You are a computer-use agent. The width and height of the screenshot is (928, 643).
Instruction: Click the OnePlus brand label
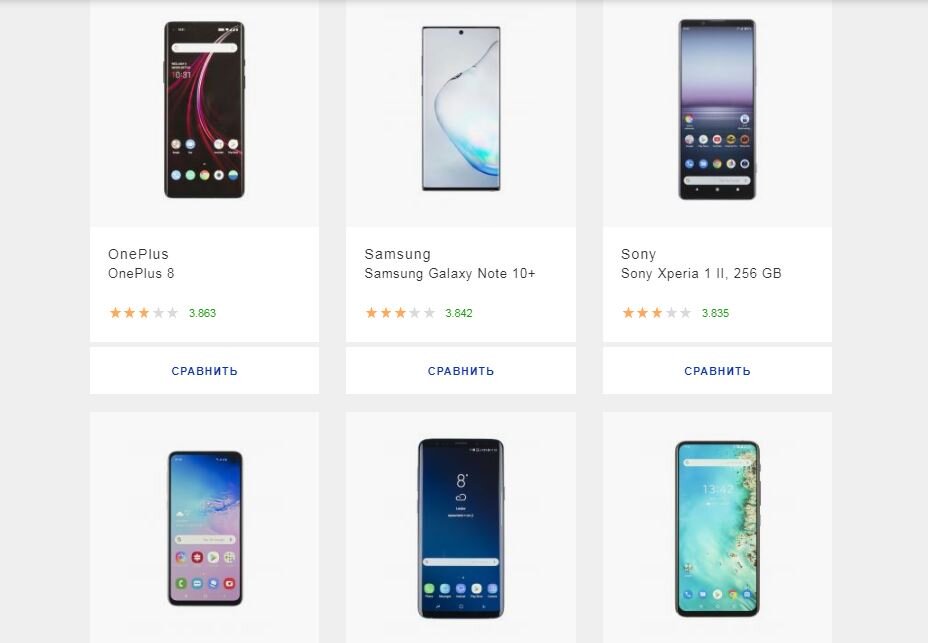click(138, 254)
